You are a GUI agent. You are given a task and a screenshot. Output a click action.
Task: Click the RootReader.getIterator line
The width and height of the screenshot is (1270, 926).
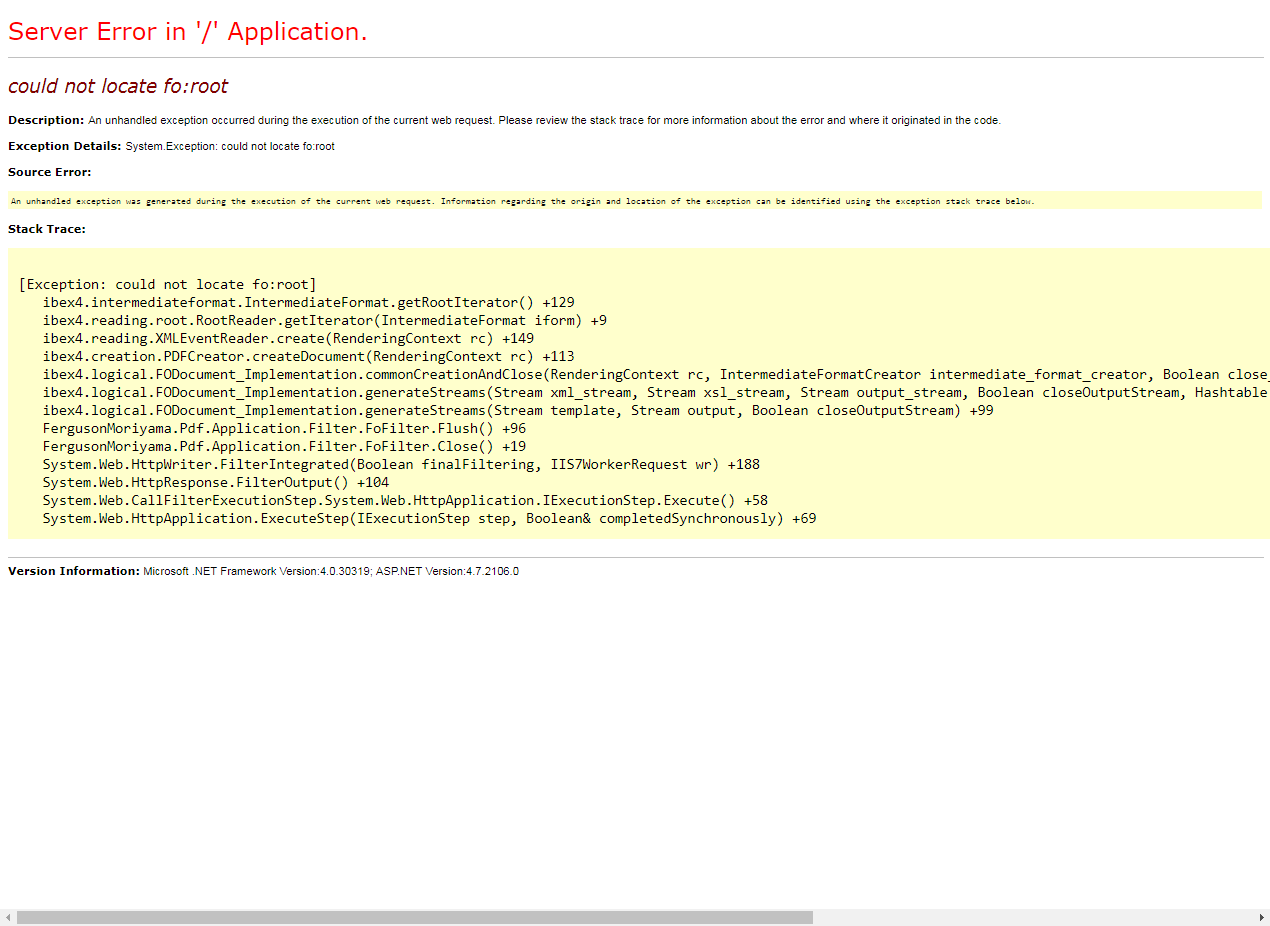pyautogui.click(x=325, y=320)
